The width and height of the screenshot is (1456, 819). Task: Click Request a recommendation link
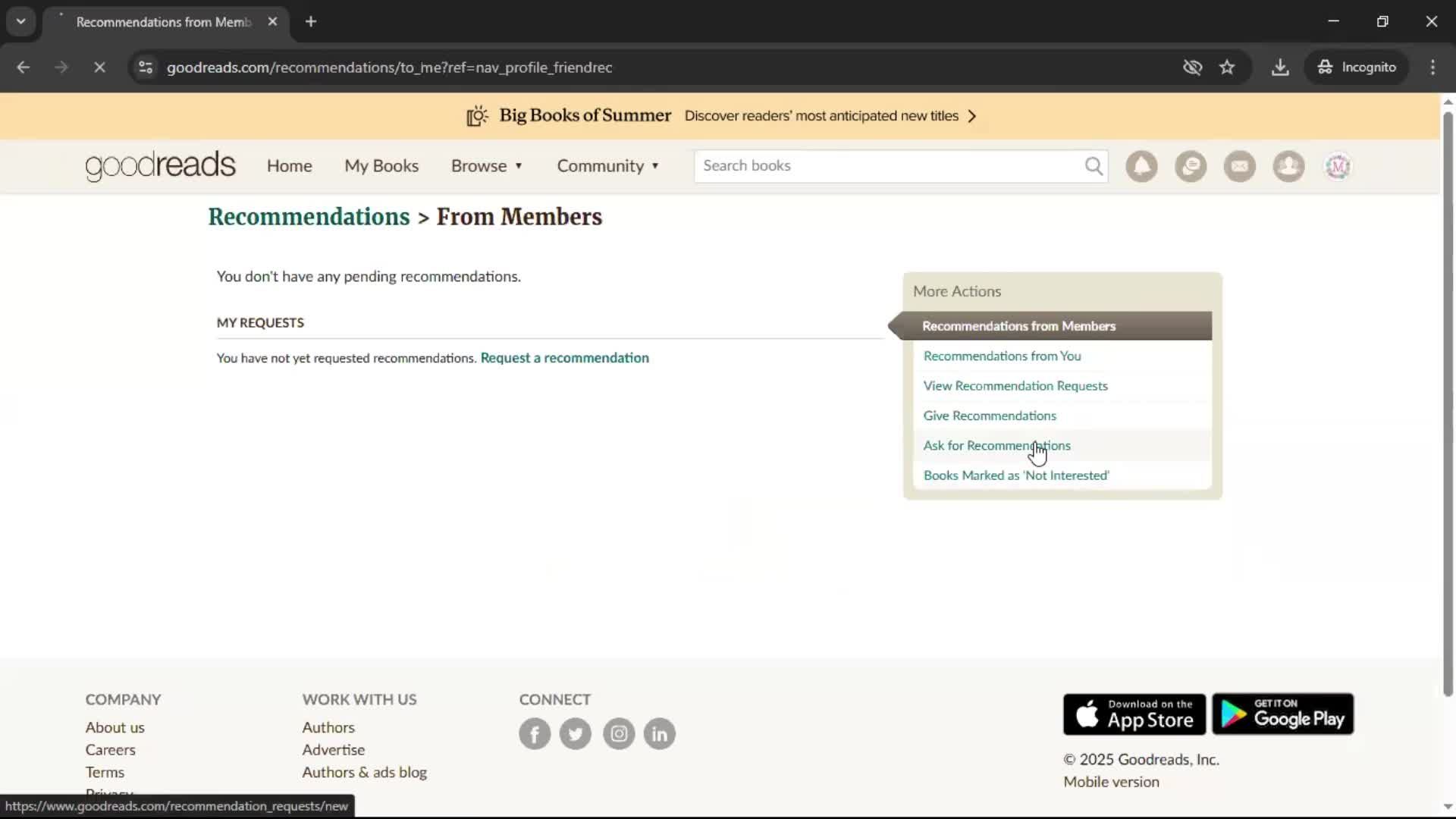pos(564,358)
